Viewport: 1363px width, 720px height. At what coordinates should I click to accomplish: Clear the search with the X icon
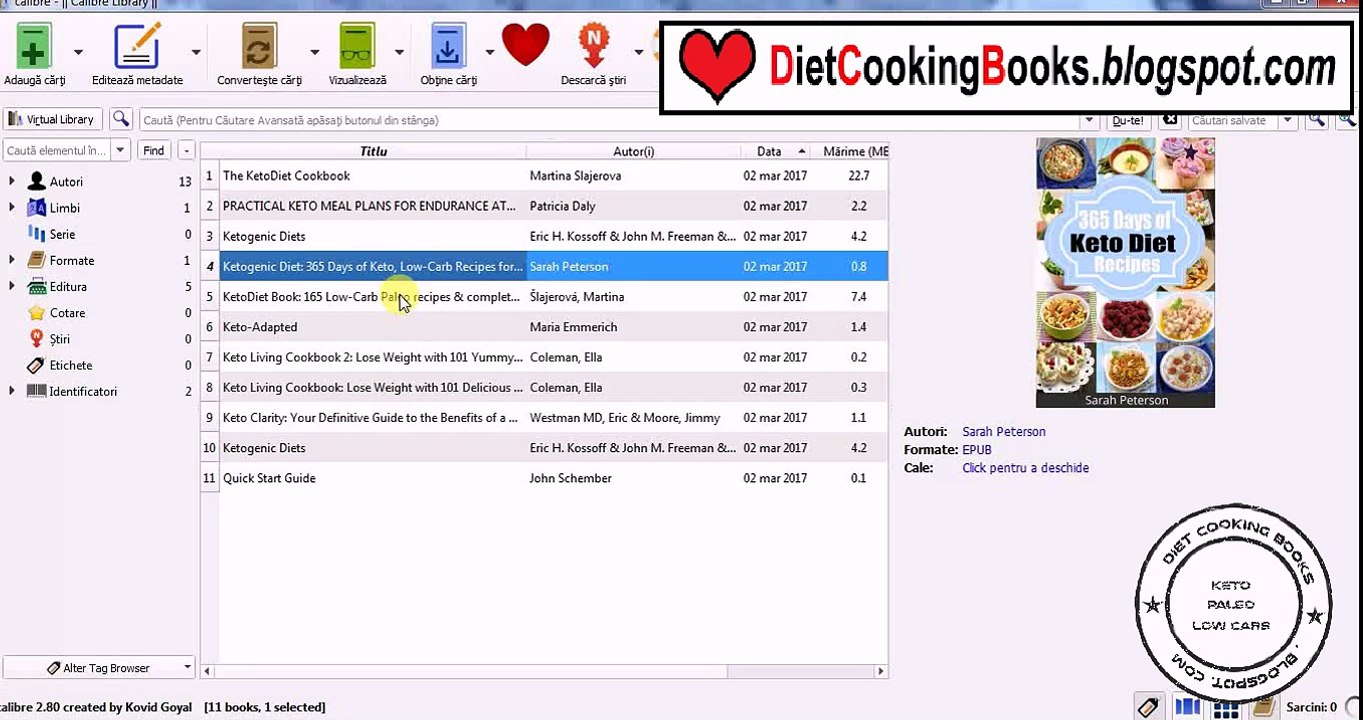point(1170,120)
